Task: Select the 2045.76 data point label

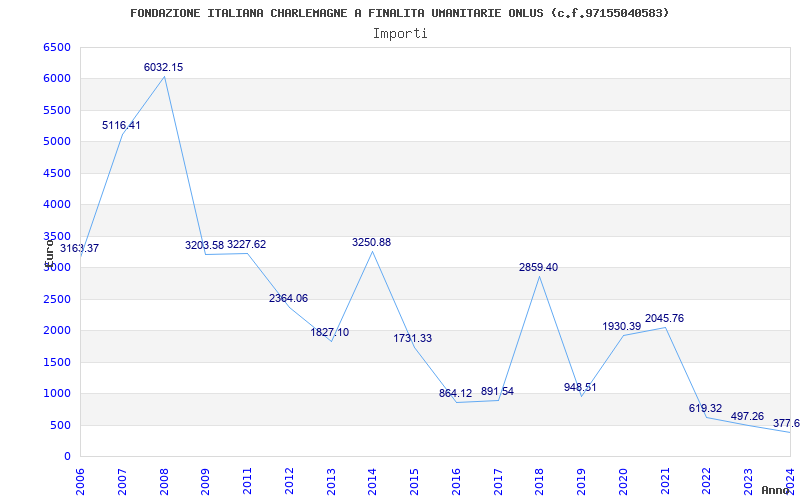Action: tap(664, 318)
